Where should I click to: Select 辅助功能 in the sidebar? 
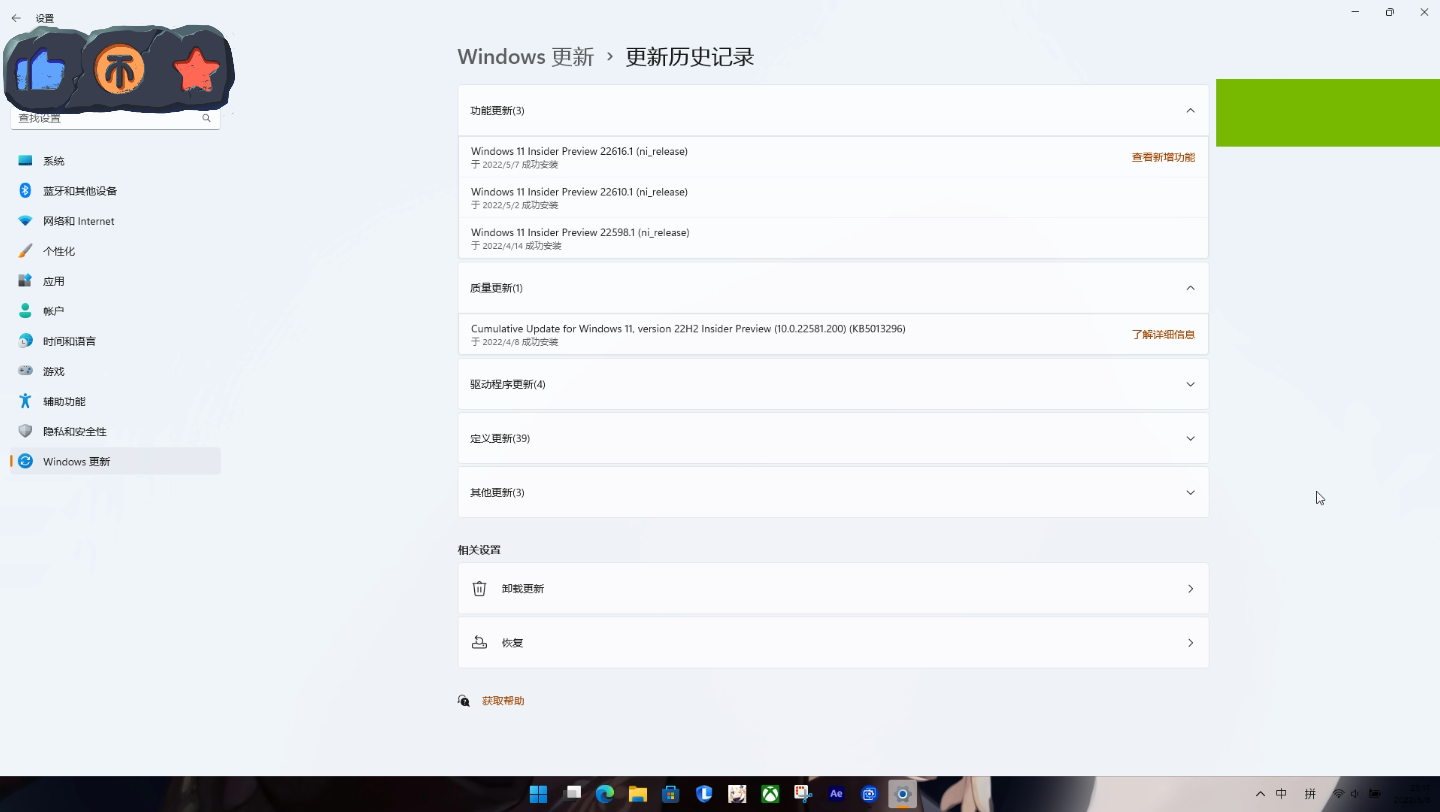pos(64,400)
